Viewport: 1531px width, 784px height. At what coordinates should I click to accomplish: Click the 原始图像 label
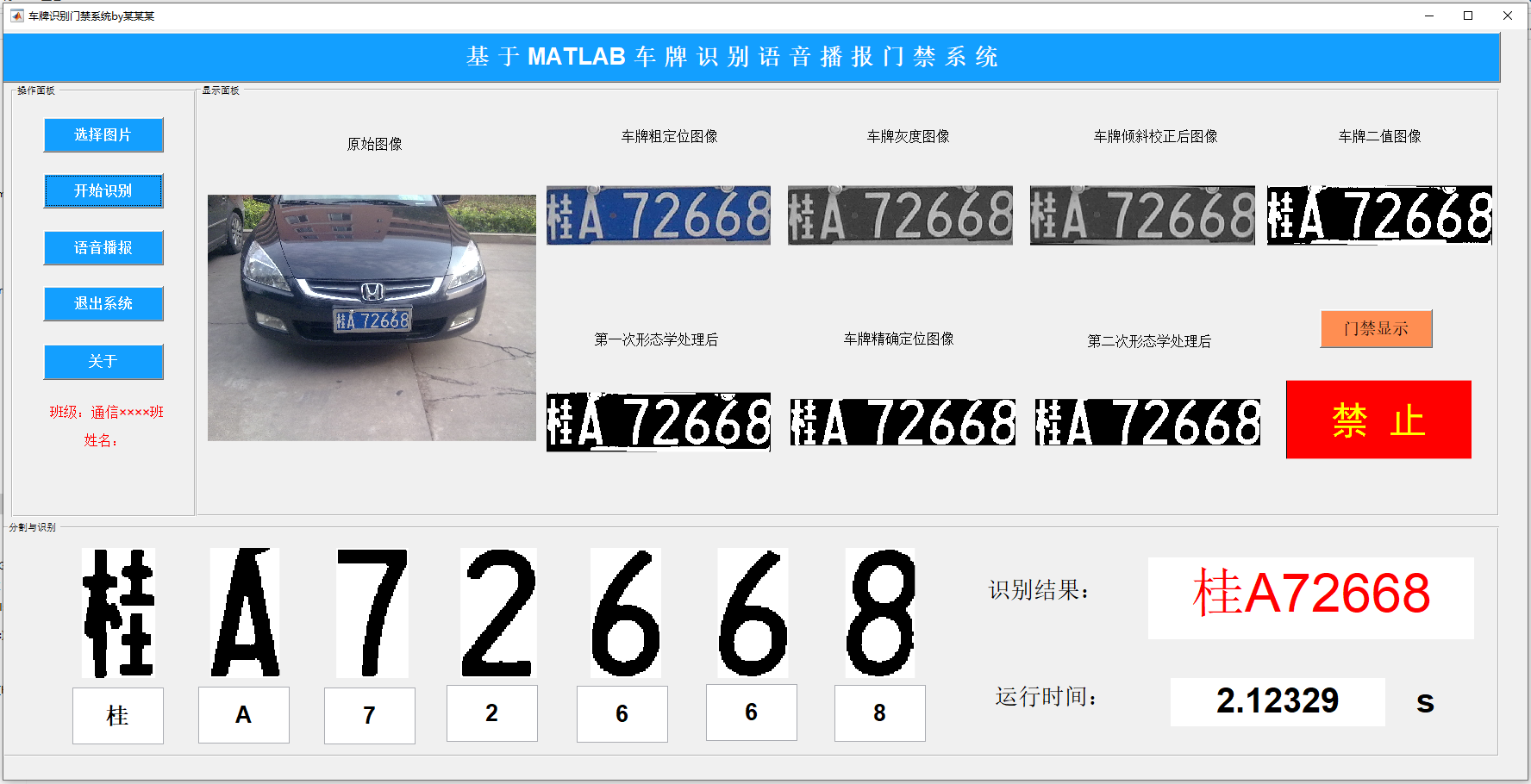[x=374, y=144]
